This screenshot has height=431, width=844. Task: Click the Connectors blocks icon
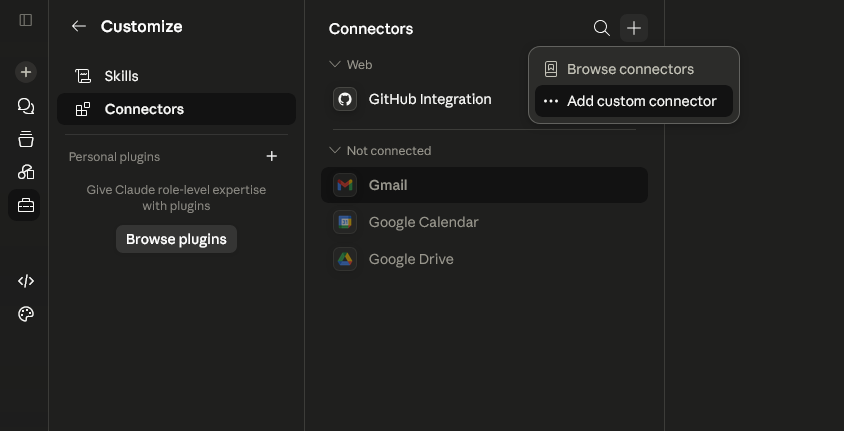point(83,109)
